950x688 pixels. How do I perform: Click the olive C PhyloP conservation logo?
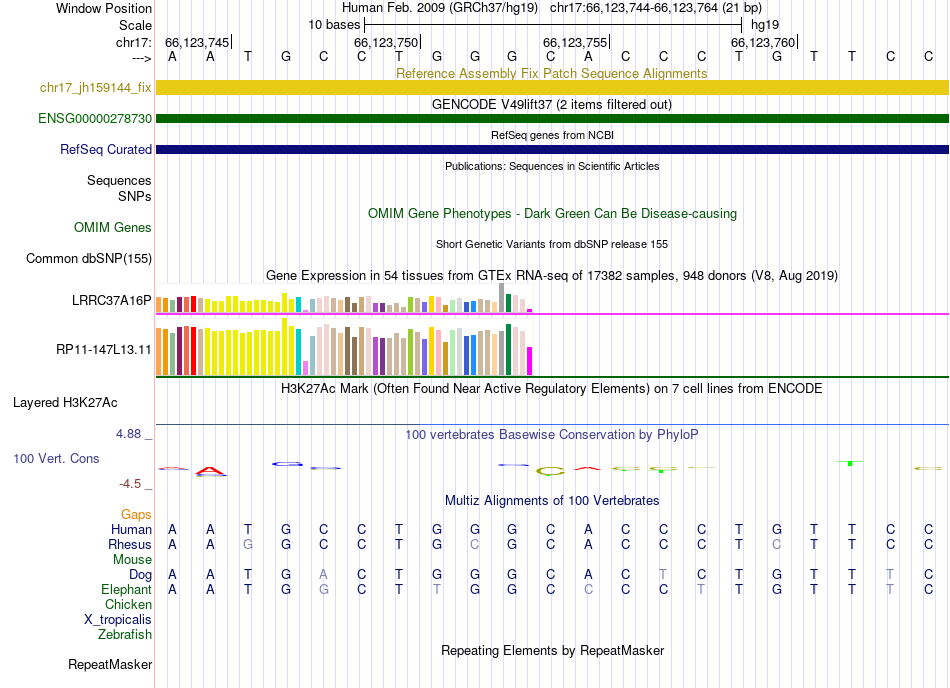tap(550, 471)
